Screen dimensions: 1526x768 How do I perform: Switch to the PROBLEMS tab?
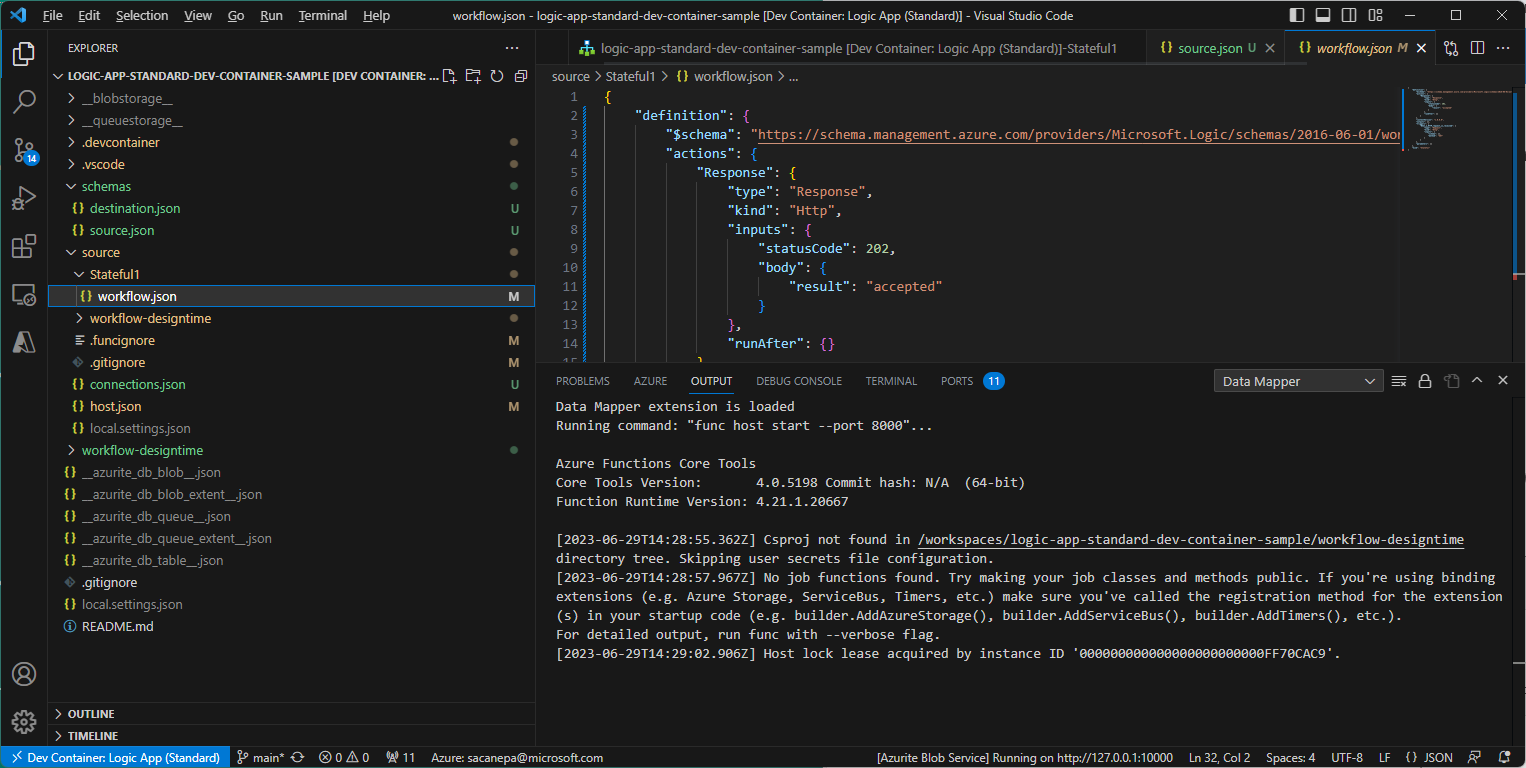(x=582, y=381)
